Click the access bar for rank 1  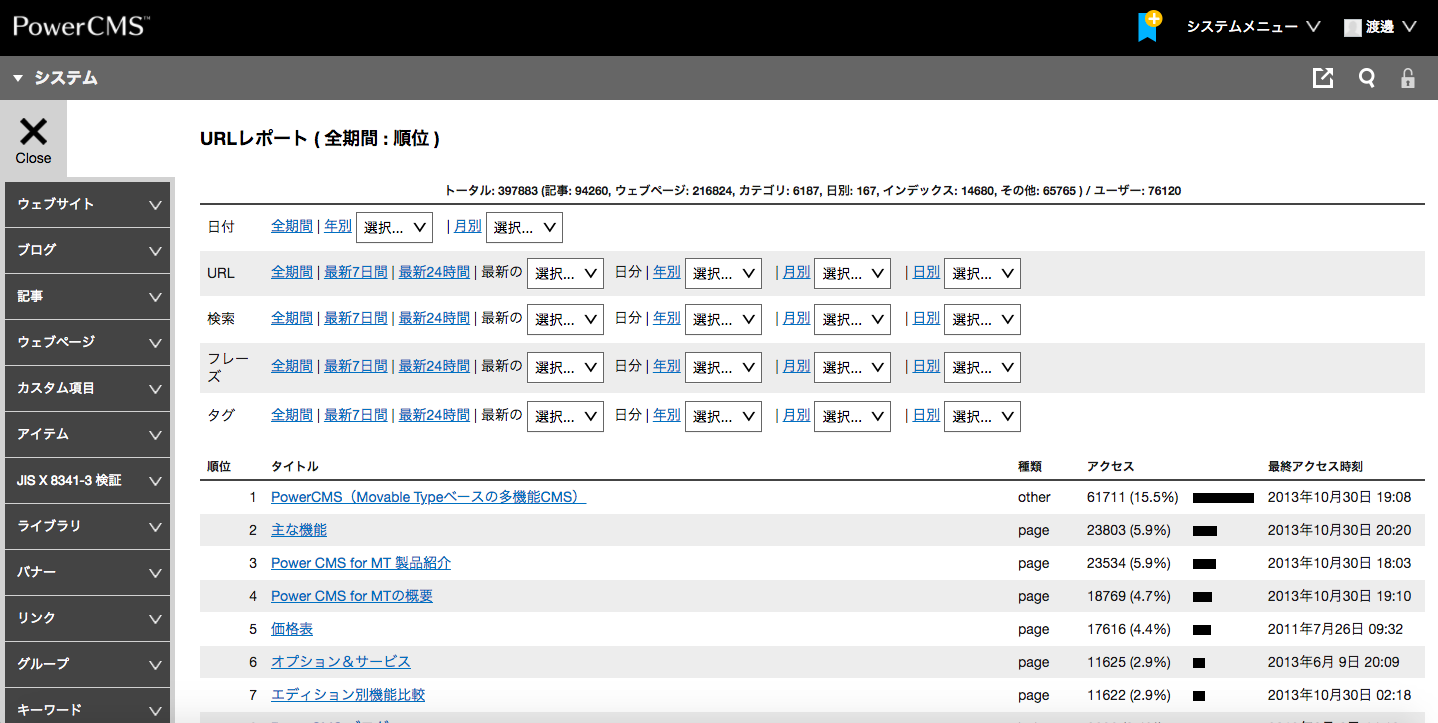[x=1223, y=497]
